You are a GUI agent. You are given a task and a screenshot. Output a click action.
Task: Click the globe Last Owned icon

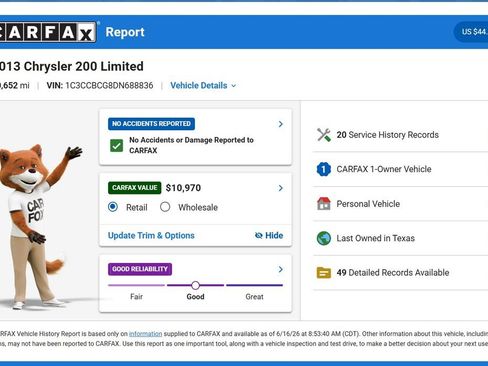(x=324, y=238)
